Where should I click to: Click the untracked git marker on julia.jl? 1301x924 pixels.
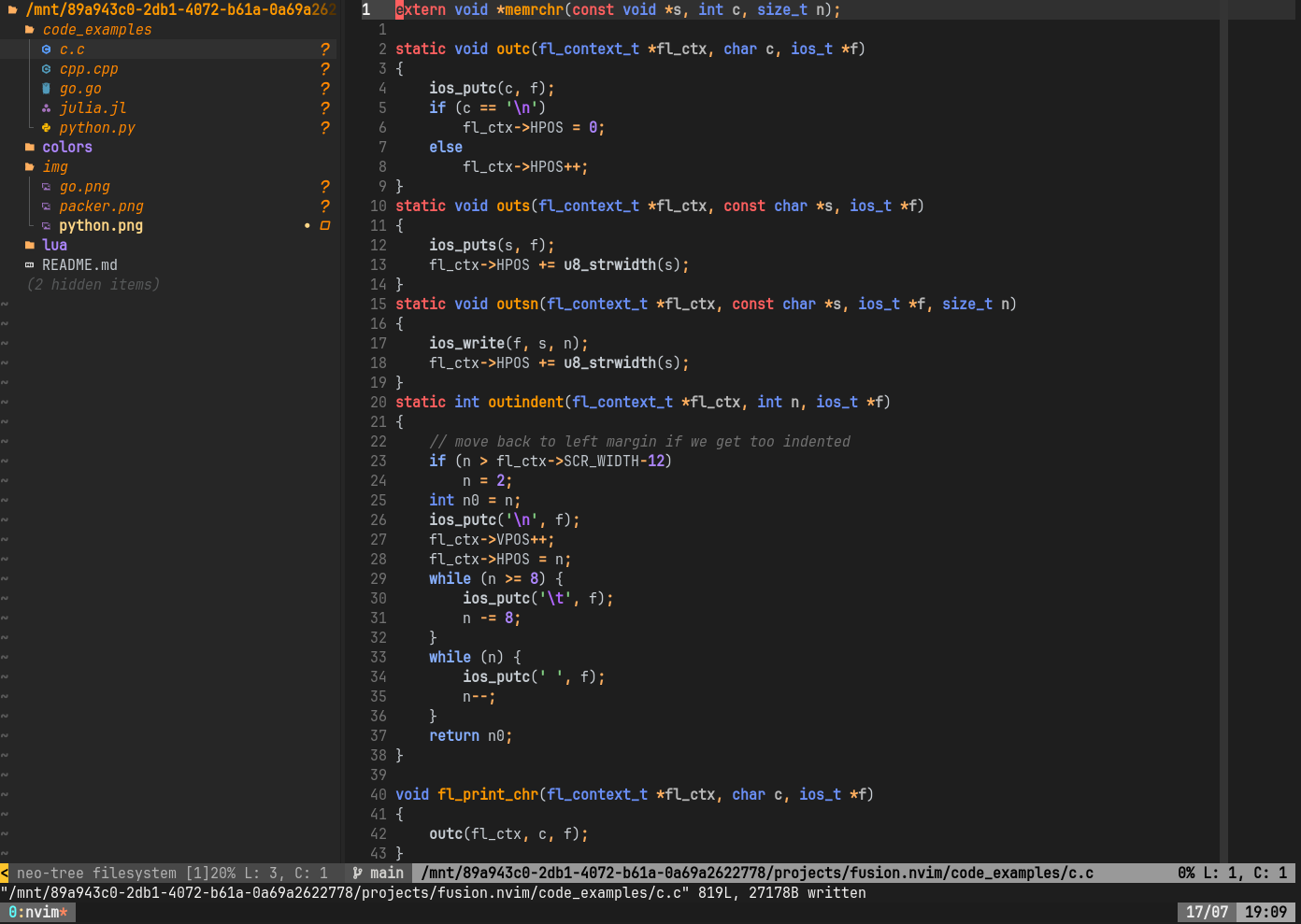coord(324,108)
